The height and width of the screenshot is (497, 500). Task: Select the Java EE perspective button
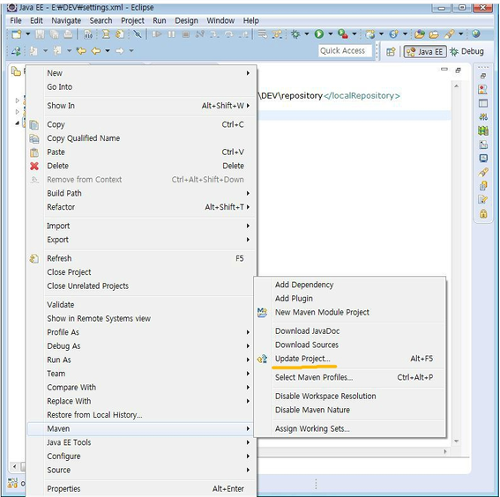click(x=425, y=52)
